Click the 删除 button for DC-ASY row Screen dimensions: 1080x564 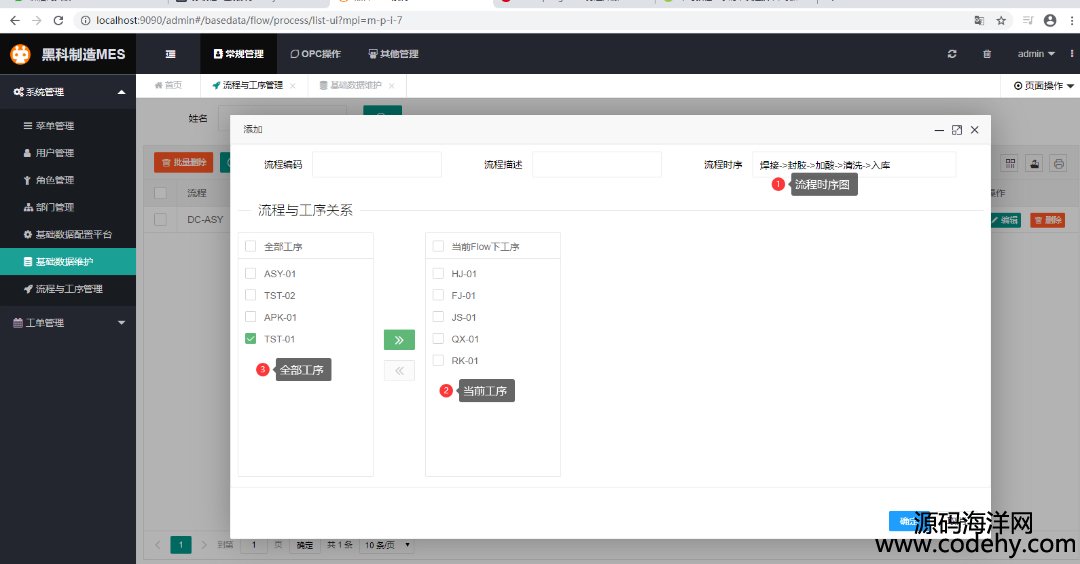pyautogui.click(x=1048, y=220)
